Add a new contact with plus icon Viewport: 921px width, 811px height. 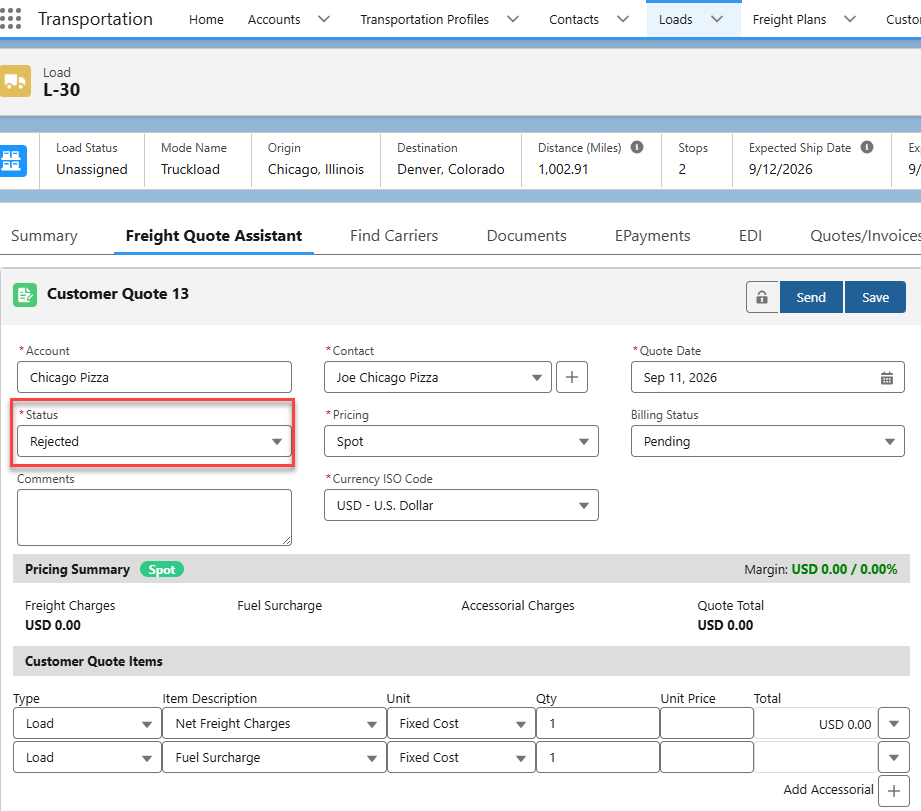click(x=572, y=377)
